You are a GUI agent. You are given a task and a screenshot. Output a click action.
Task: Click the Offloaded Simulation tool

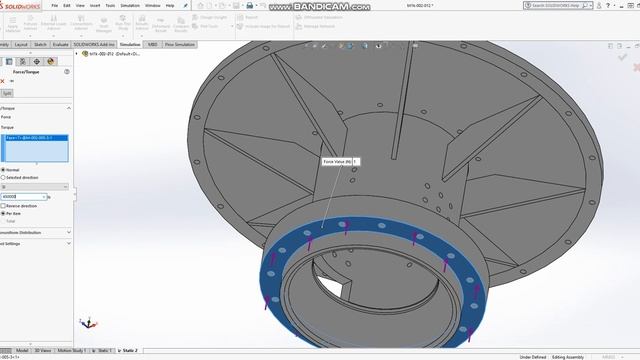[319, 18]
